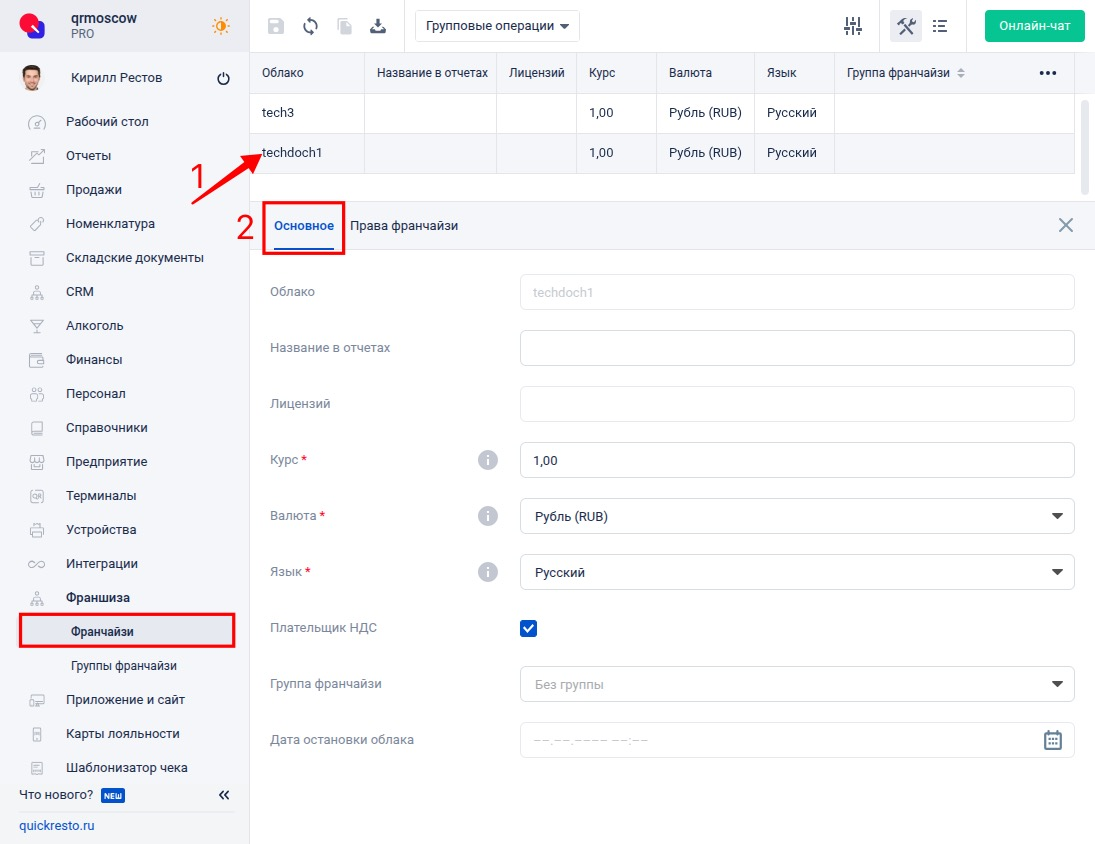Click into the Лицензий input field
Image resolution: width=1095 pixels, height=844 pixels.
(x=797, y=404)
